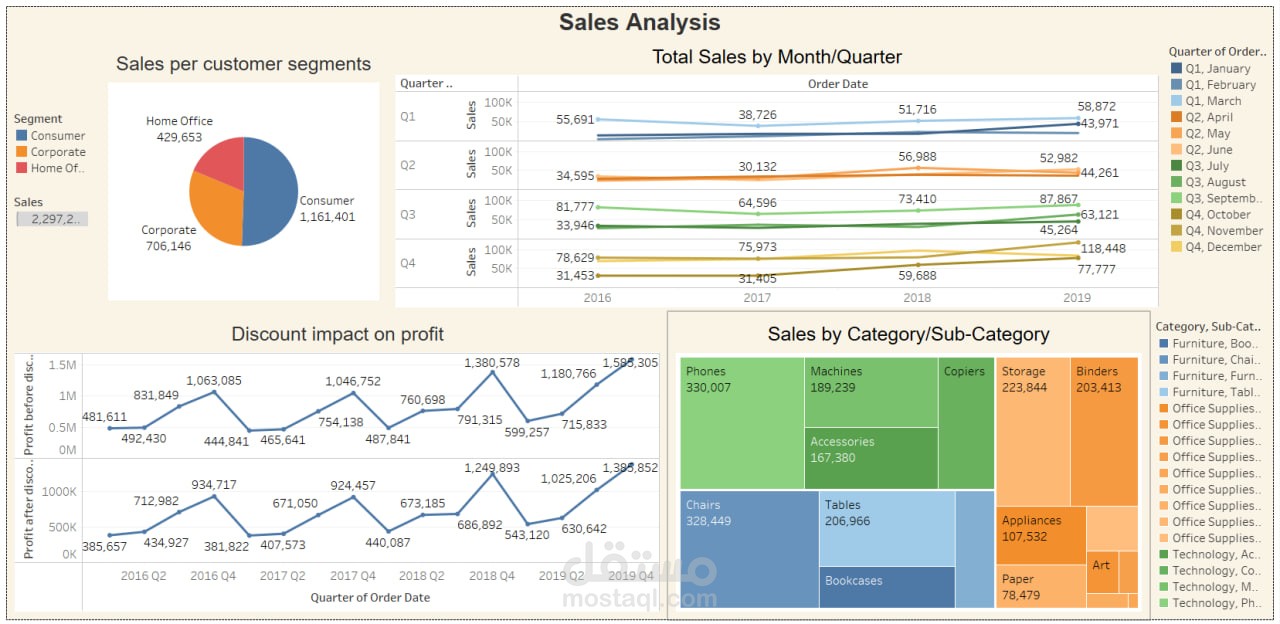Select Technology, Ph.. in category legend

click(x=1216, y=603)
